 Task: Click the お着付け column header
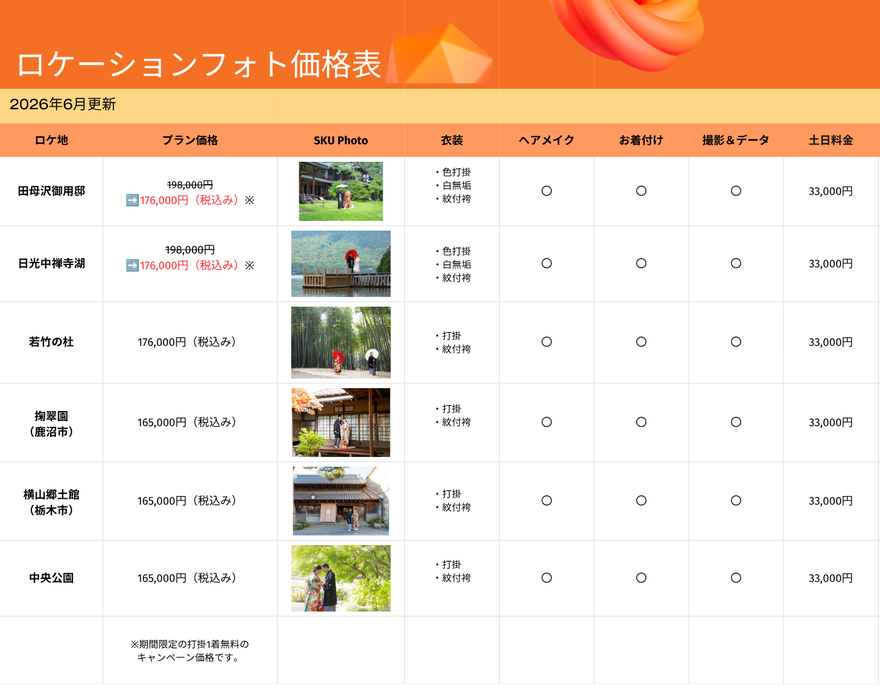click(641, 140)
